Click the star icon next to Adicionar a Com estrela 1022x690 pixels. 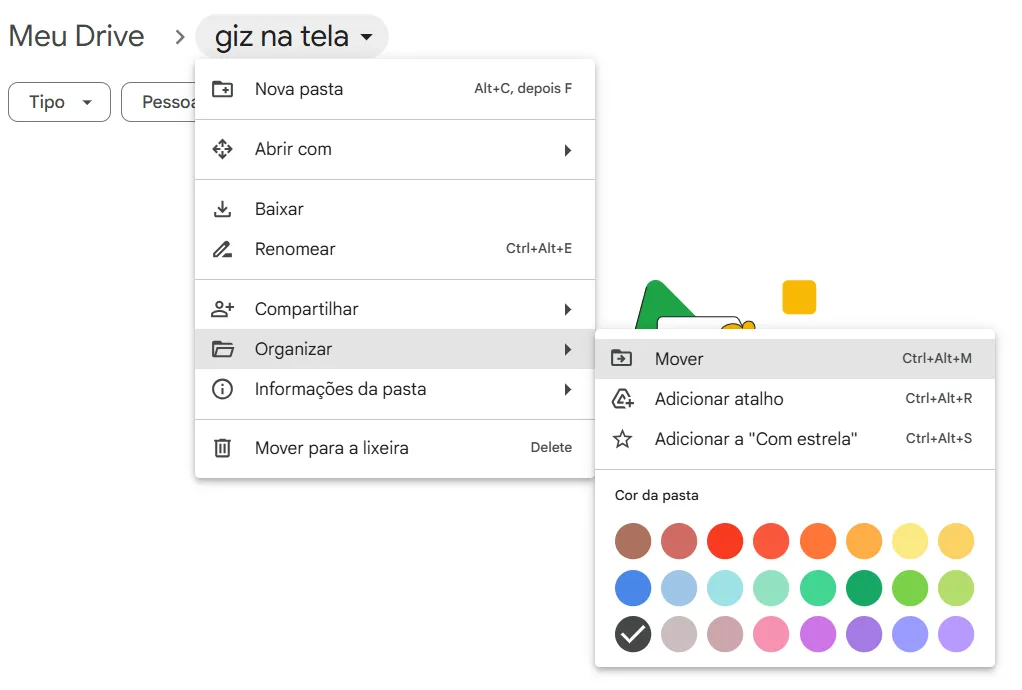(623, 438)
